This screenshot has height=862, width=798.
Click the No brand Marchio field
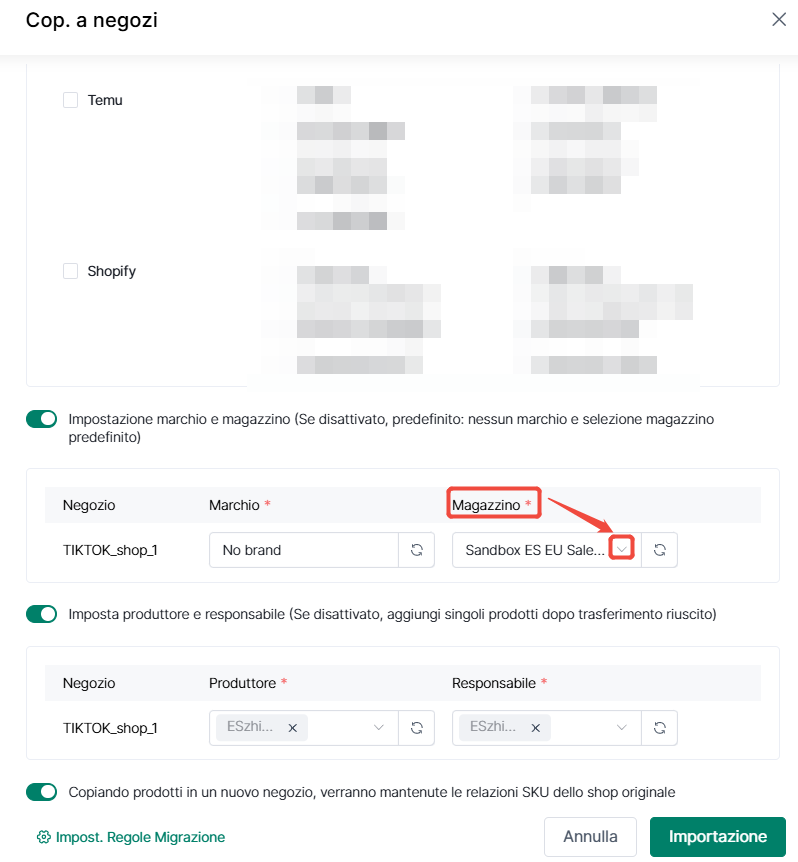tap(303, 550)
